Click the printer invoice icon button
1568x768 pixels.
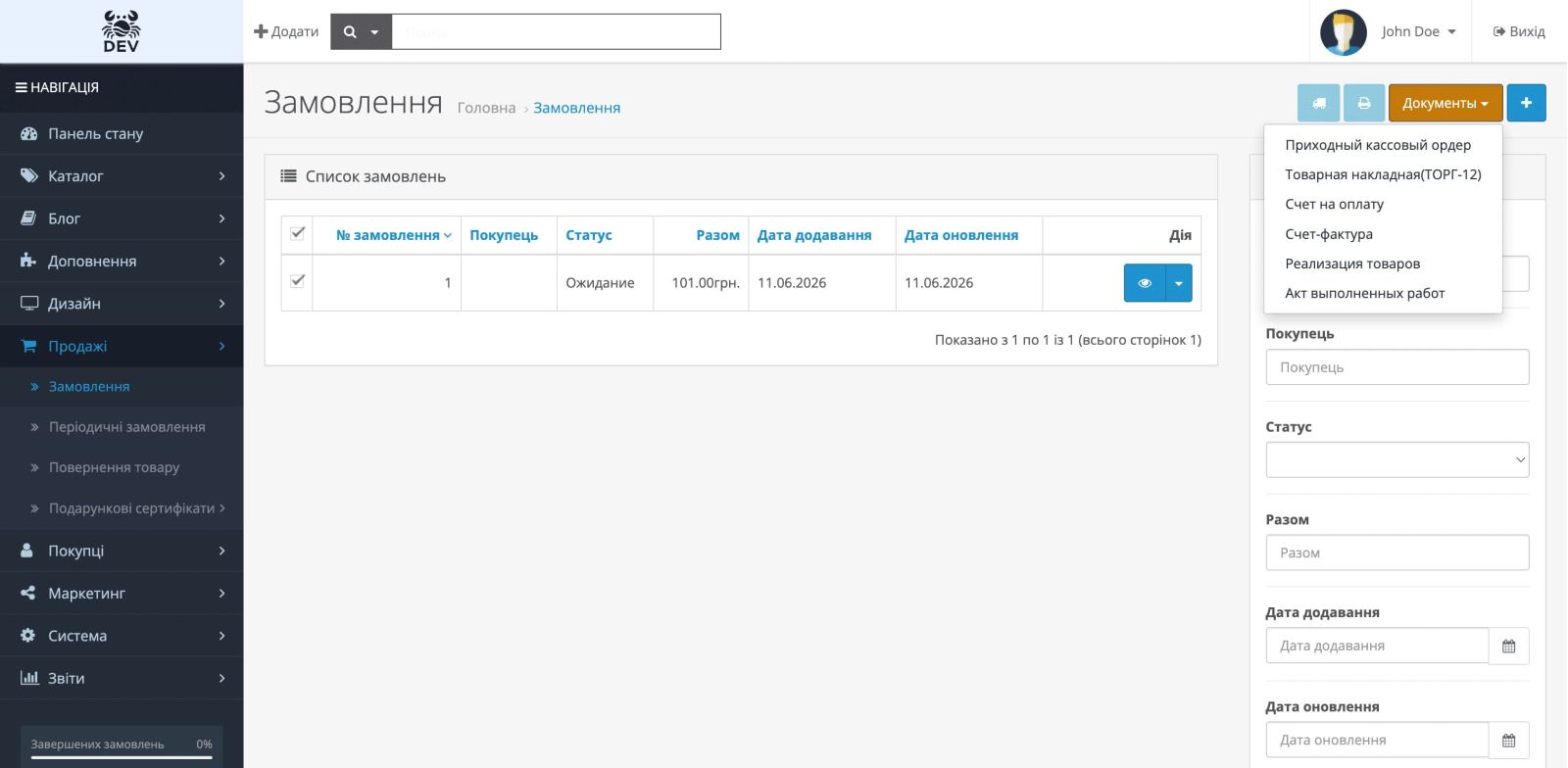pyautogui.click(x=1364, y=103)
